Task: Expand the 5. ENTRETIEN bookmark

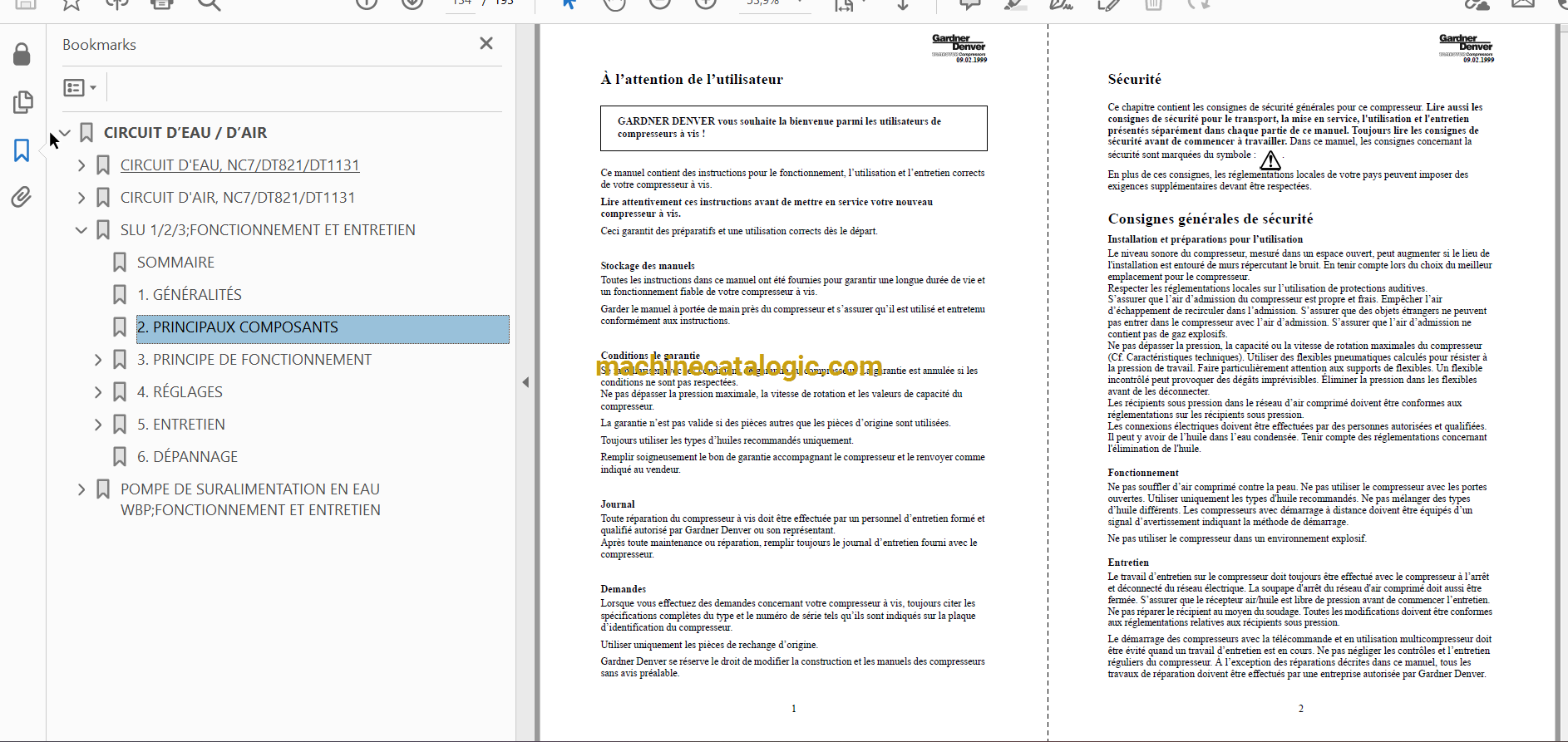Action: tap(98, 425)
